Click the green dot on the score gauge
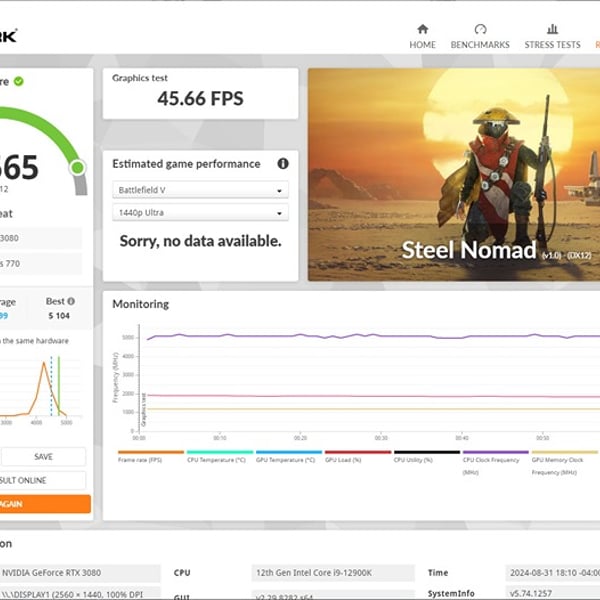Screen dimensions: 600x600 78,168
